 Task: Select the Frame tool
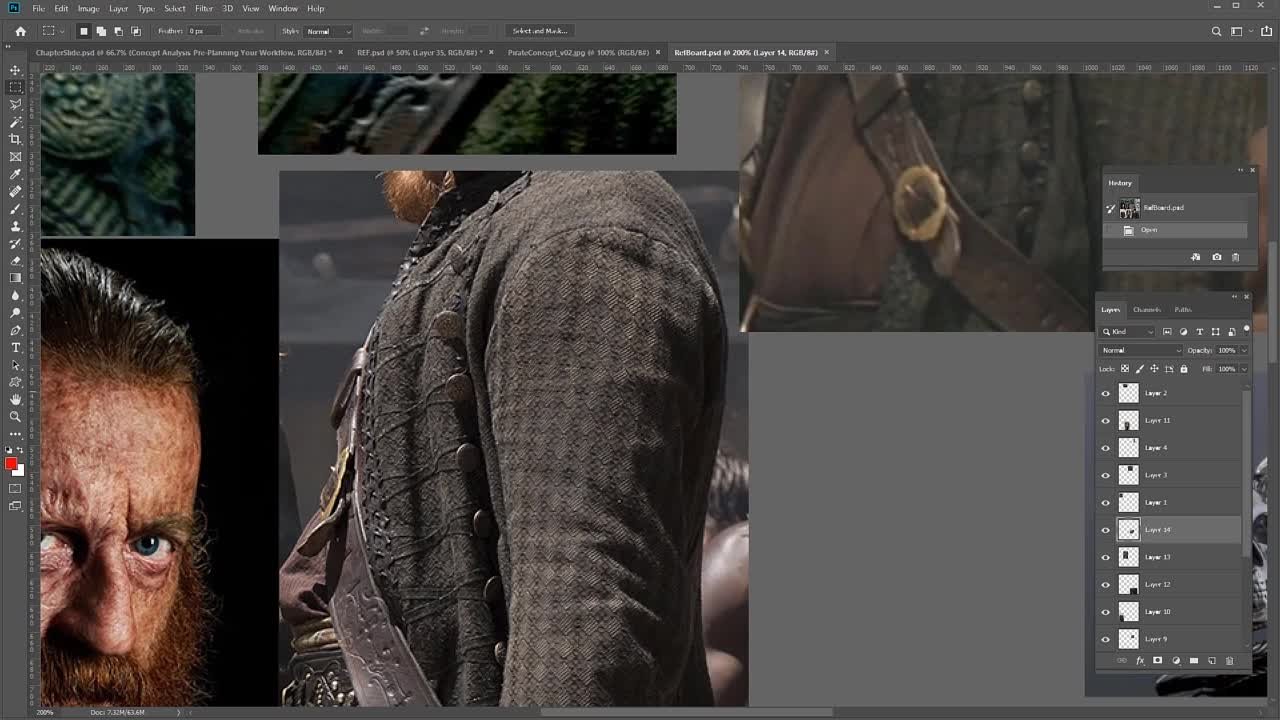15,157
